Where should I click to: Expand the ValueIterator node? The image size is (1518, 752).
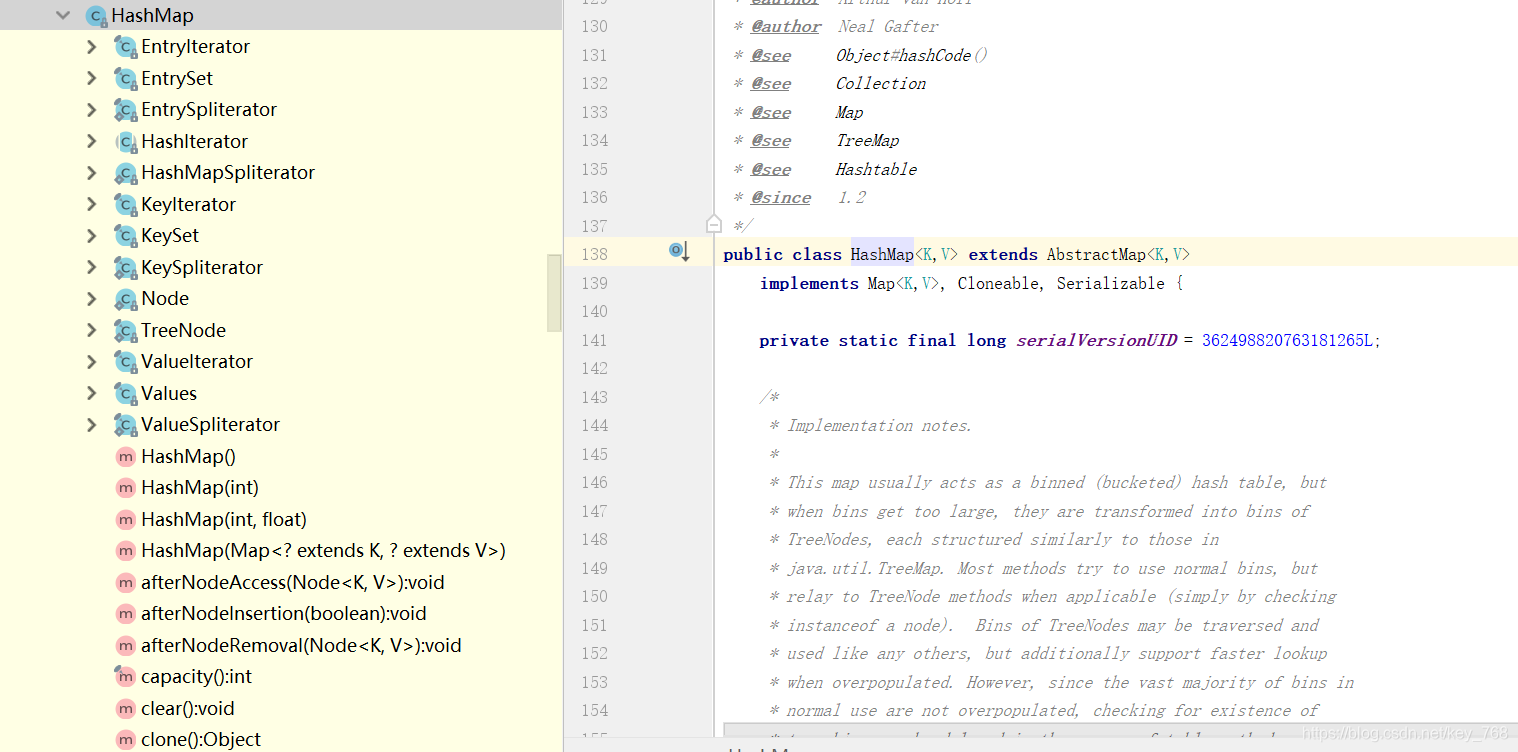[x=92, y=361]
